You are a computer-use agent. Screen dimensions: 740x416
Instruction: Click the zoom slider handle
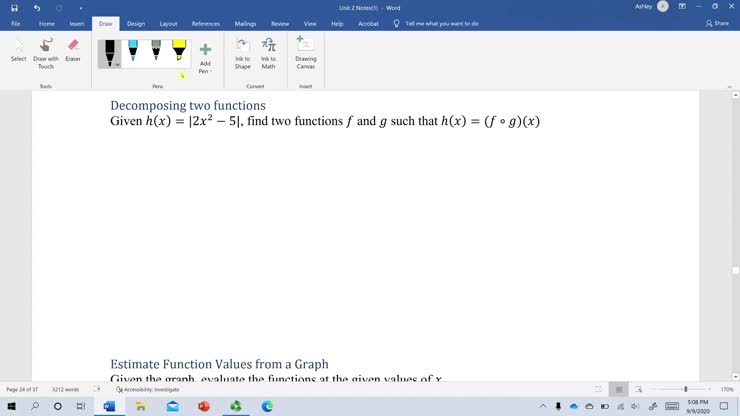click(686, 389)
